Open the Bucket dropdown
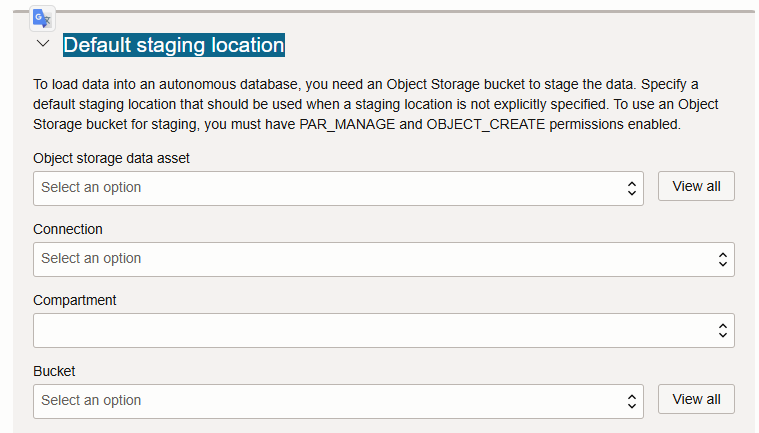 338,401
